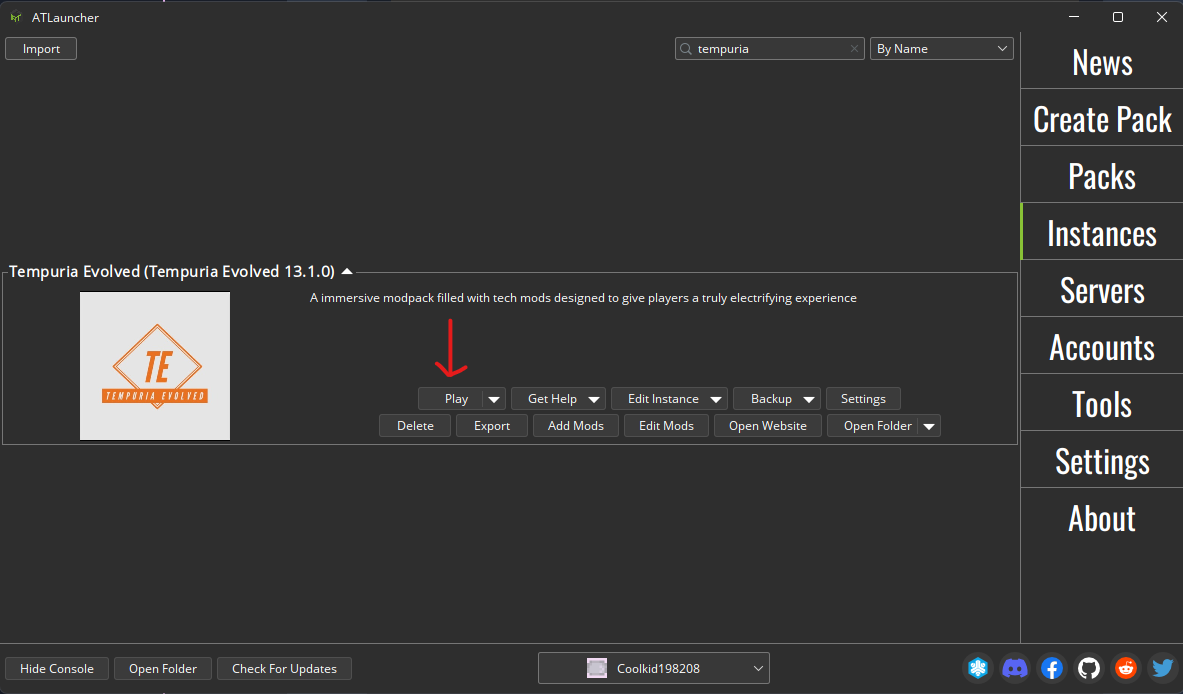Open the Coolkid198208 account selector dropdown

pos(653,668)
